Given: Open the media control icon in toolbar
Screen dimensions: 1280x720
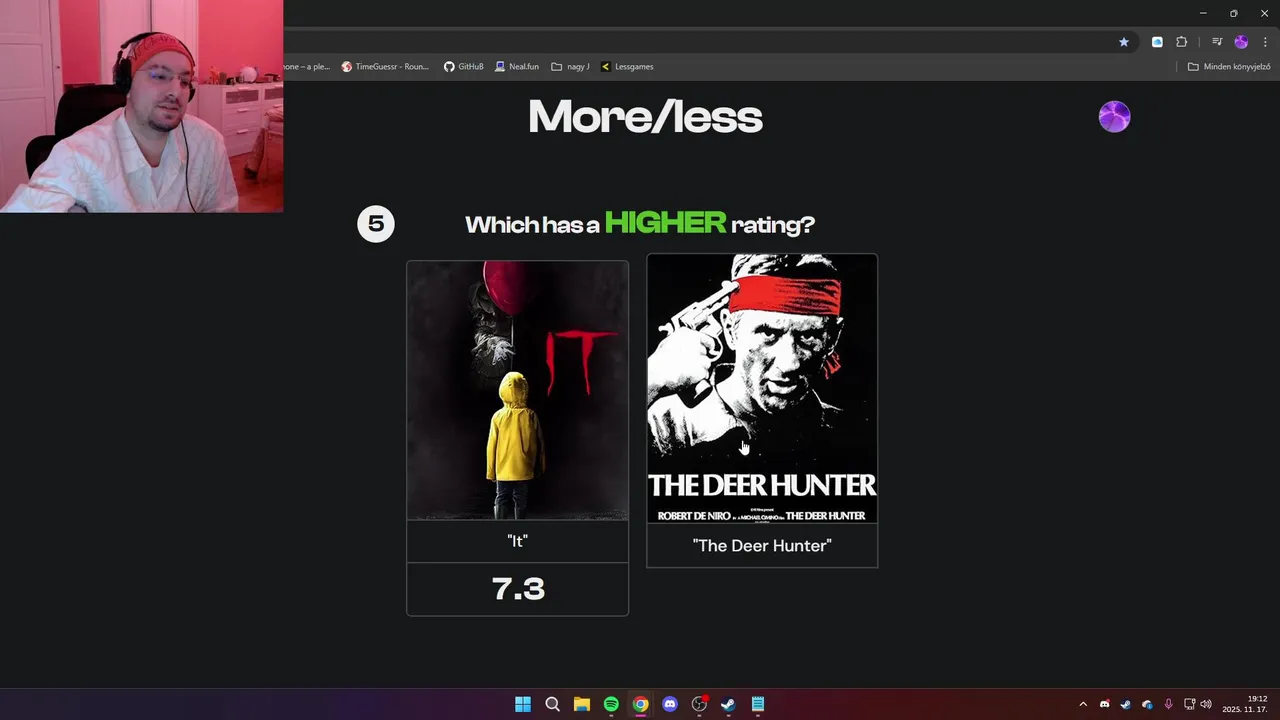Looking at the screenshot, I should [1217, 42].
